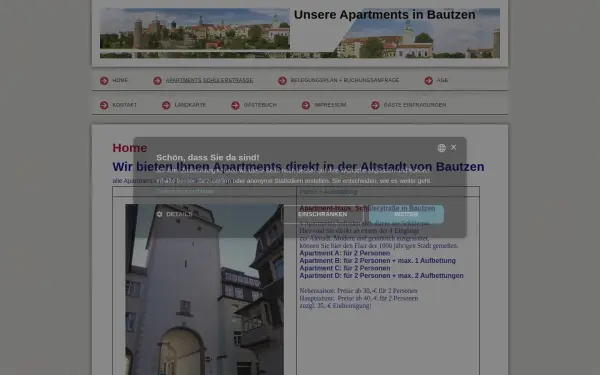Click 'Apartment D' line with 2 Aufbettungen

[381, 276]
